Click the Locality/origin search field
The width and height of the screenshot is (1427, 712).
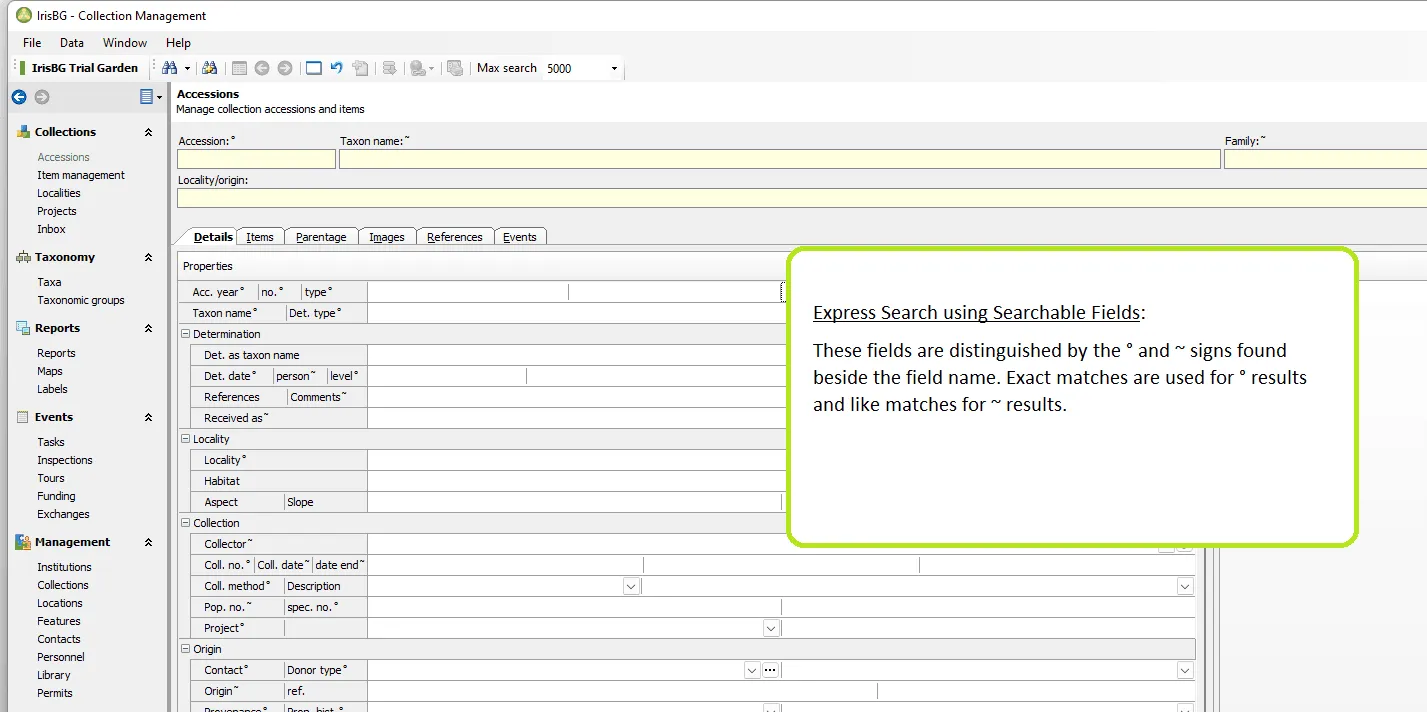click(x=802, y=198)
